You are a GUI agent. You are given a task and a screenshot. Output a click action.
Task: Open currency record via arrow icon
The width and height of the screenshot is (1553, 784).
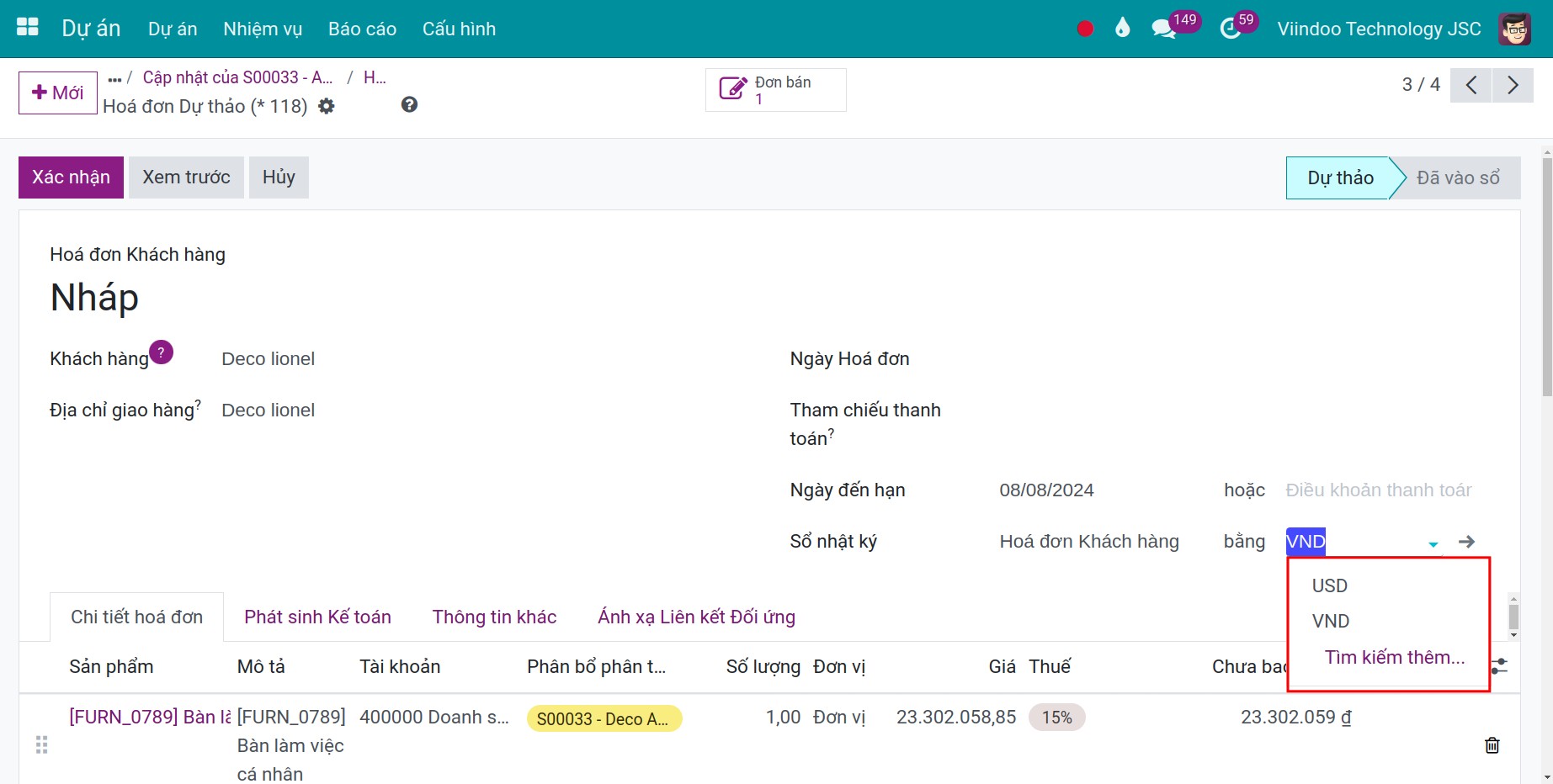1466,542
